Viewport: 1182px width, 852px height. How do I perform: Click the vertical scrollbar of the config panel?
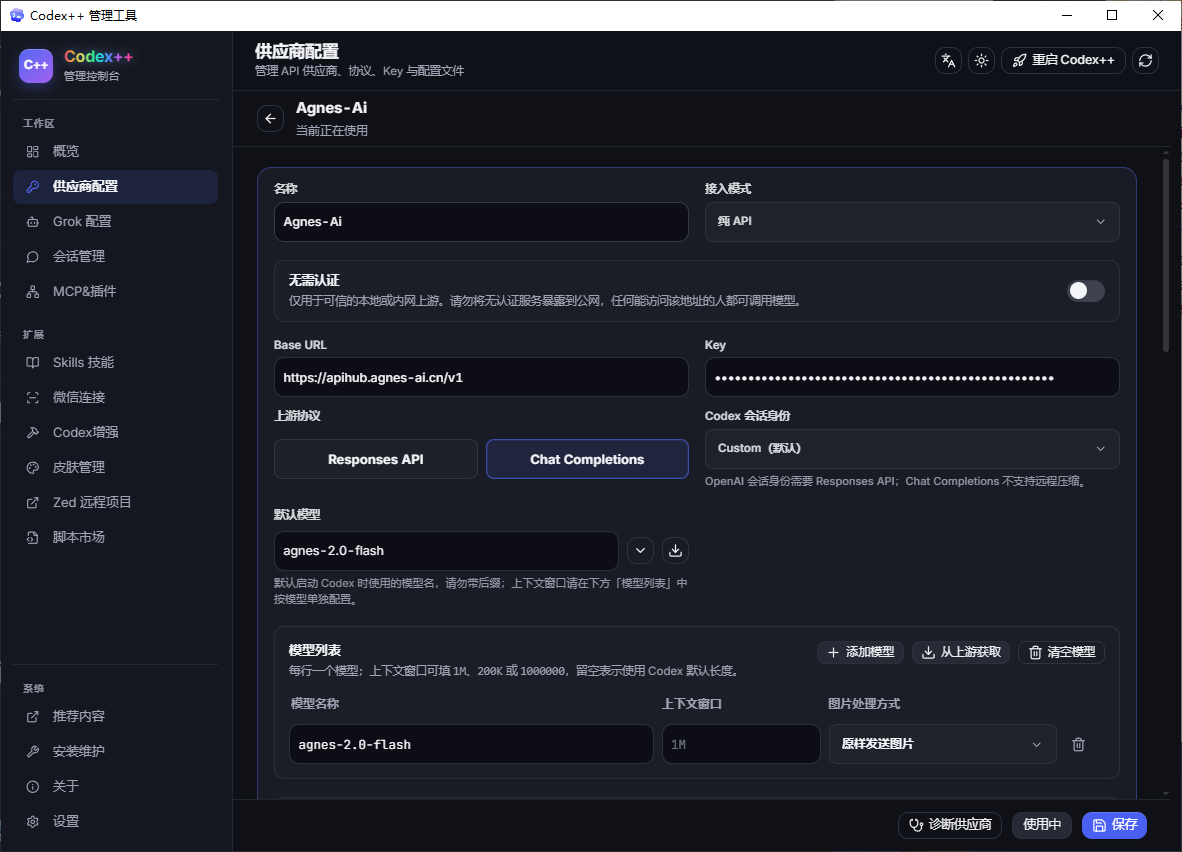click(x=1165, y=255)
